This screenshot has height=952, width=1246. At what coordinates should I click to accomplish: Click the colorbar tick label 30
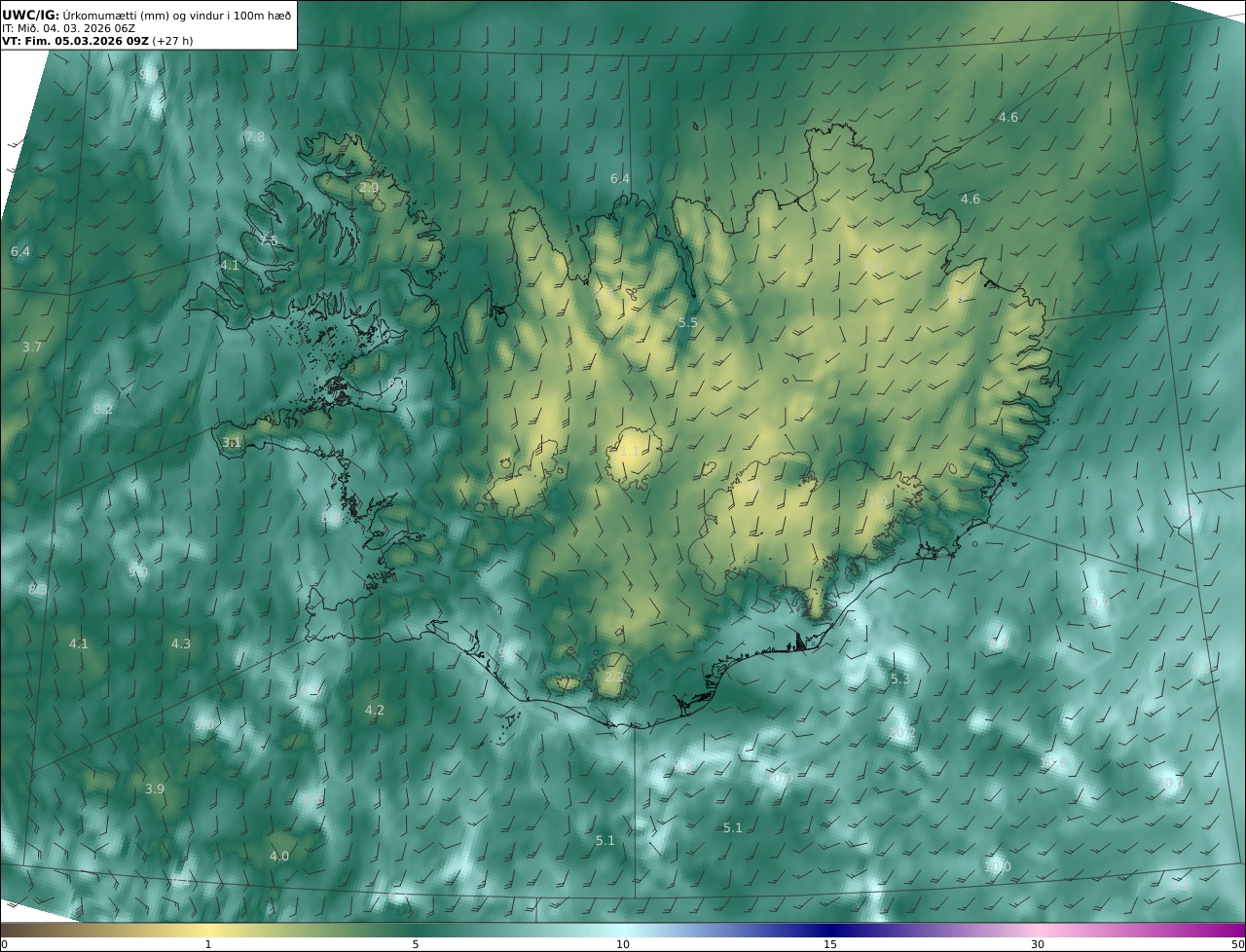[1038, 944]
